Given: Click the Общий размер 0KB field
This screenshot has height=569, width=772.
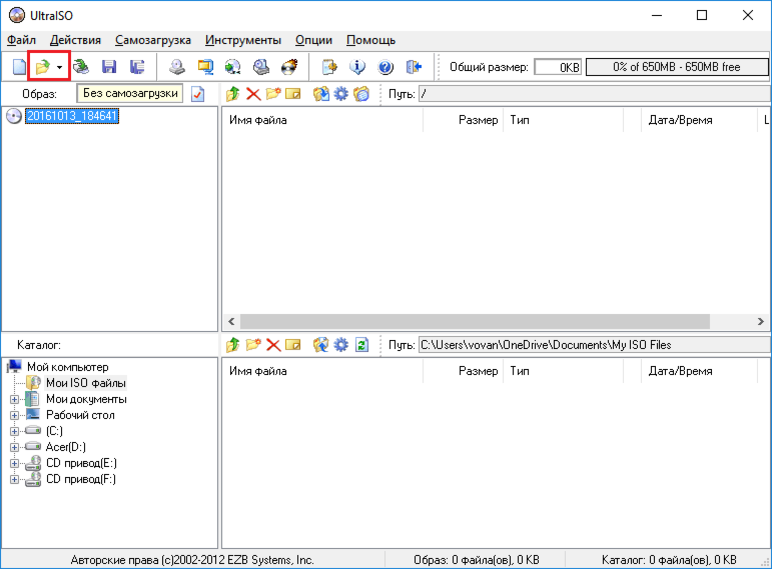Looking at the screenshot, I should click(x=558, y=67).
